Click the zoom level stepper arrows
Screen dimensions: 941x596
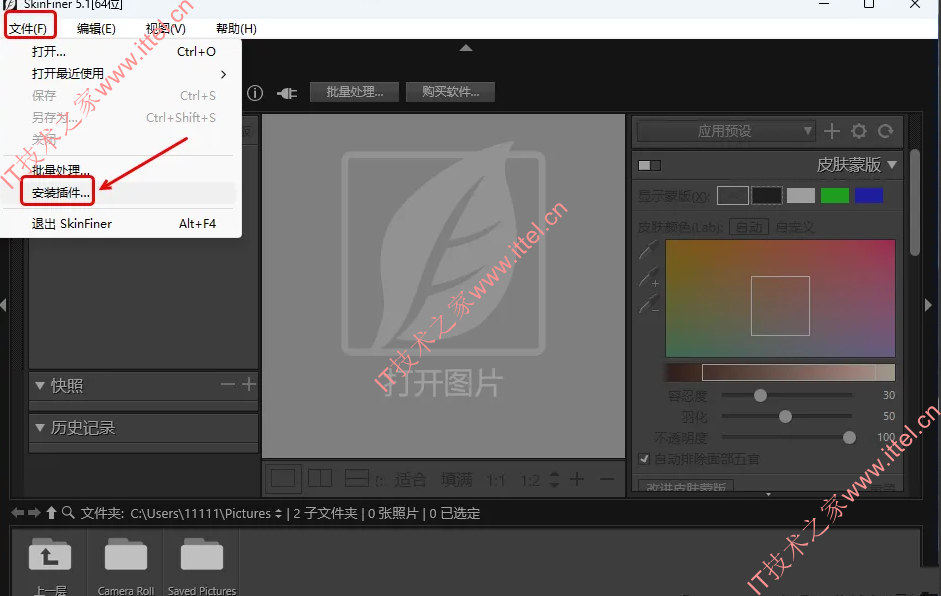pos(554,479)
